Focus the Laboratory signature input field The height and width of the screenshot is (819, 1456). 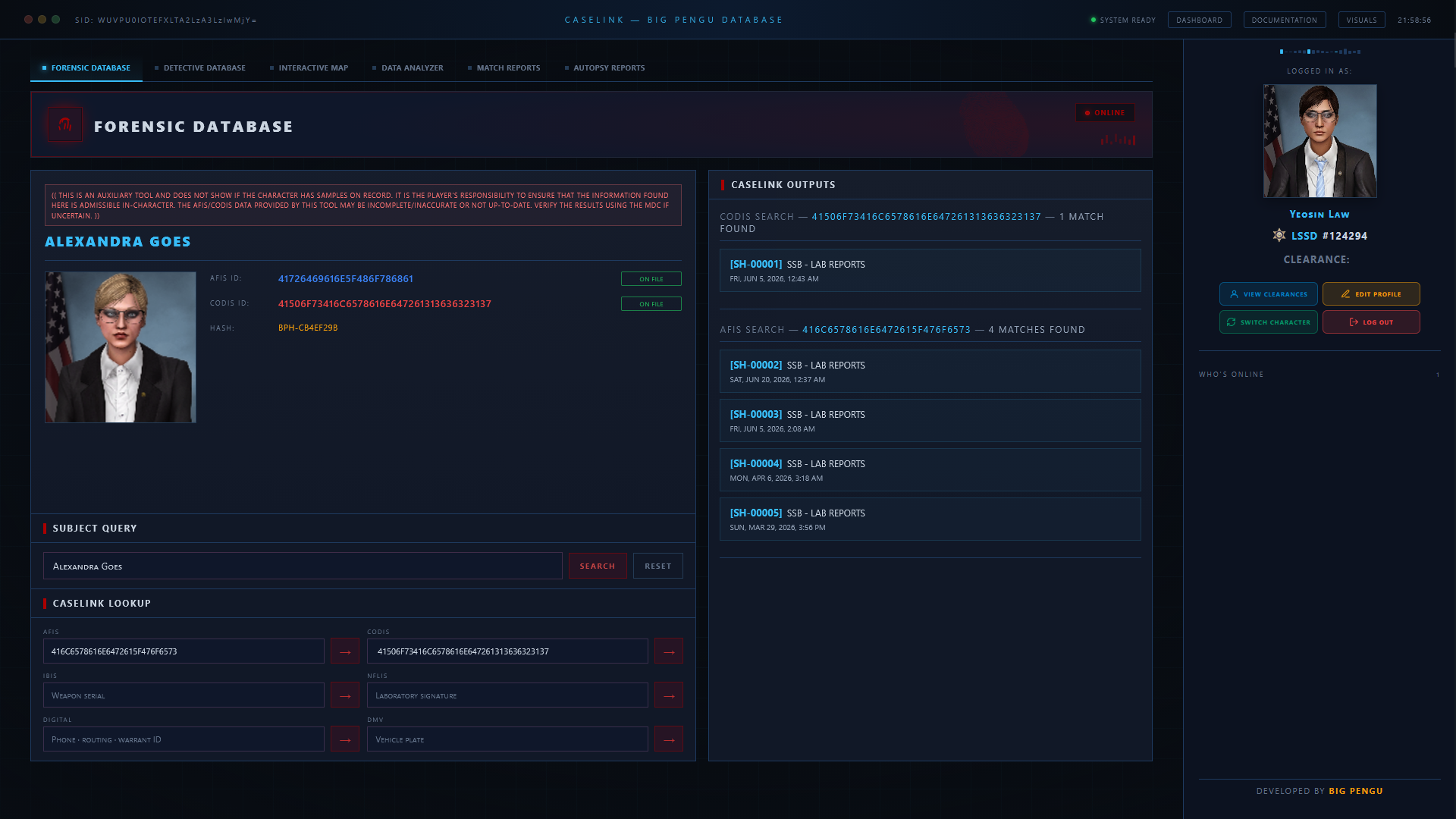tap(507, 695)
